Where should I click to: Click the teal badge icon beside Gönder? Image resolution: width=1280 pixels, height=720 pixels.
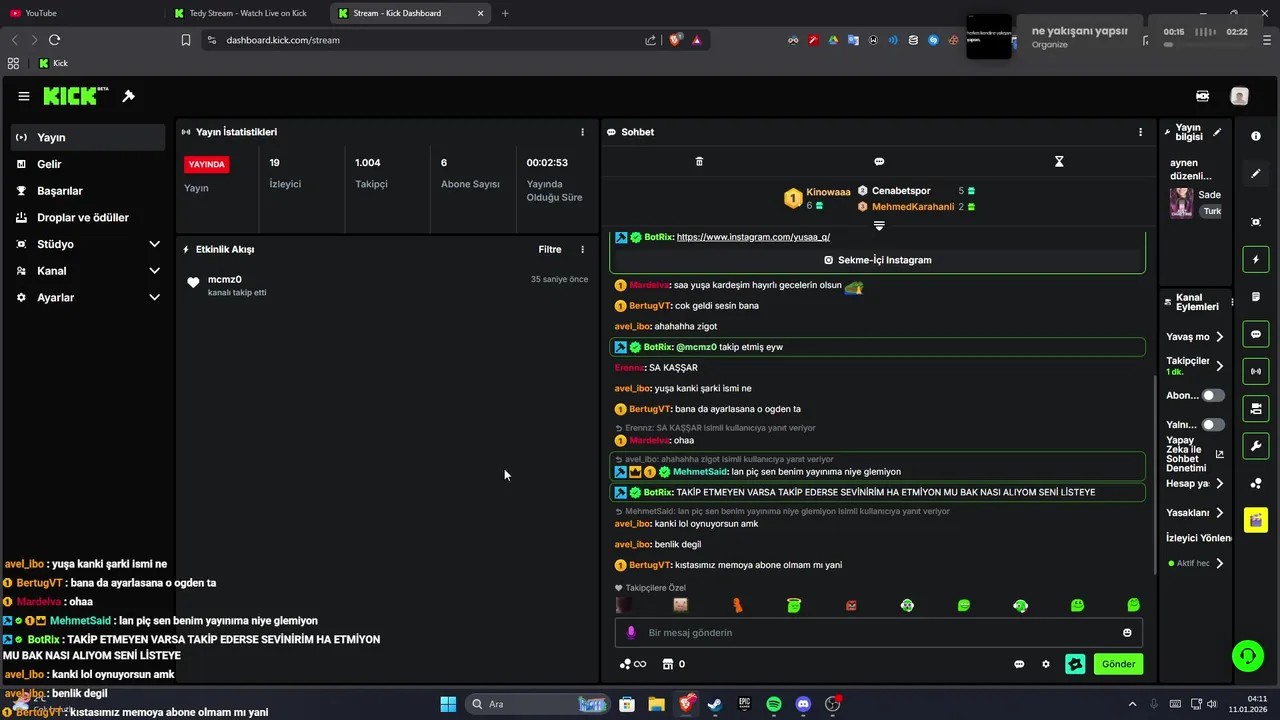pyautogui.click(x=1075, y=664)
